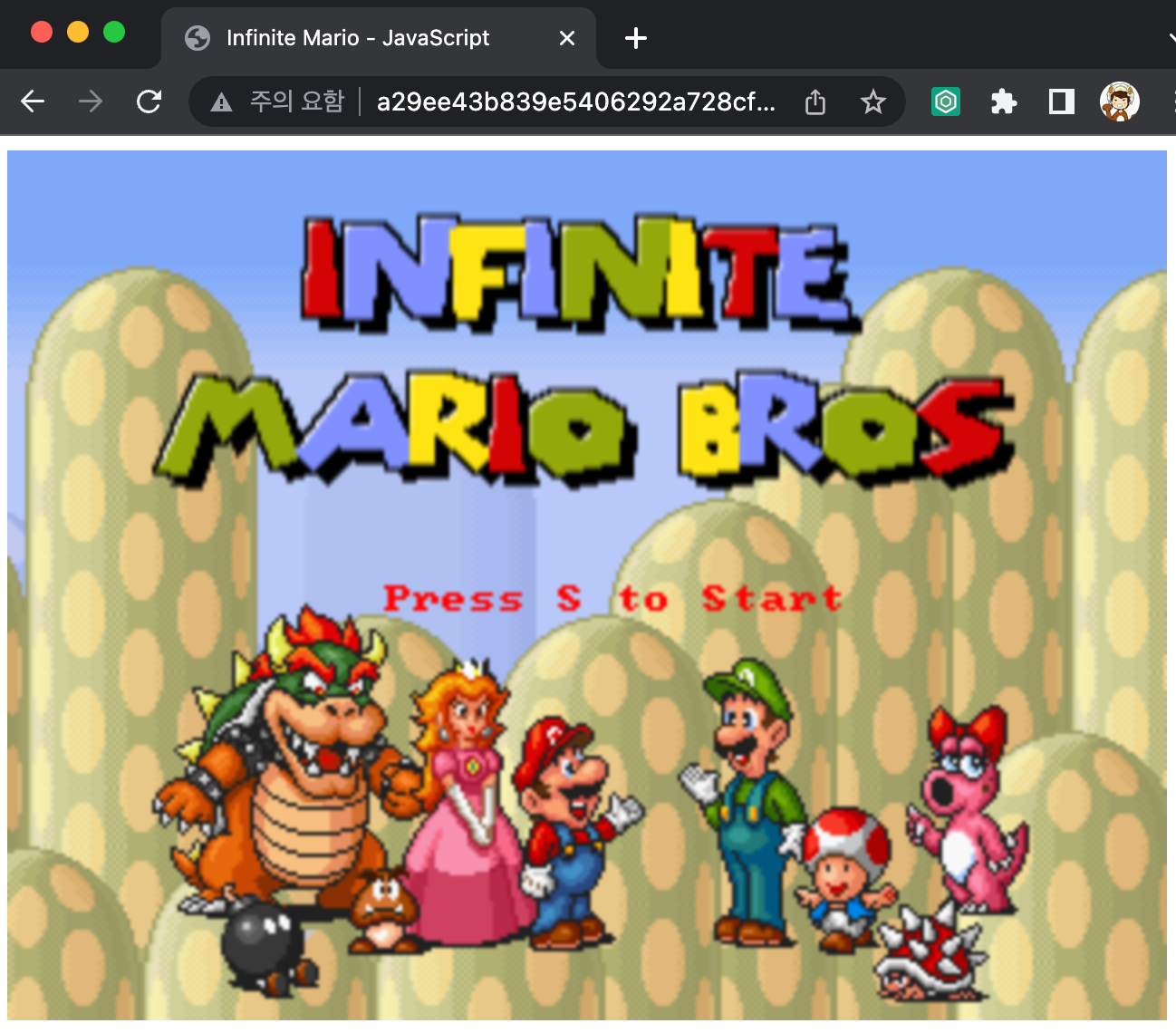Open the user profile avatar
The height and width of the screenshot is (1033, 1176).
[1120, 101]
